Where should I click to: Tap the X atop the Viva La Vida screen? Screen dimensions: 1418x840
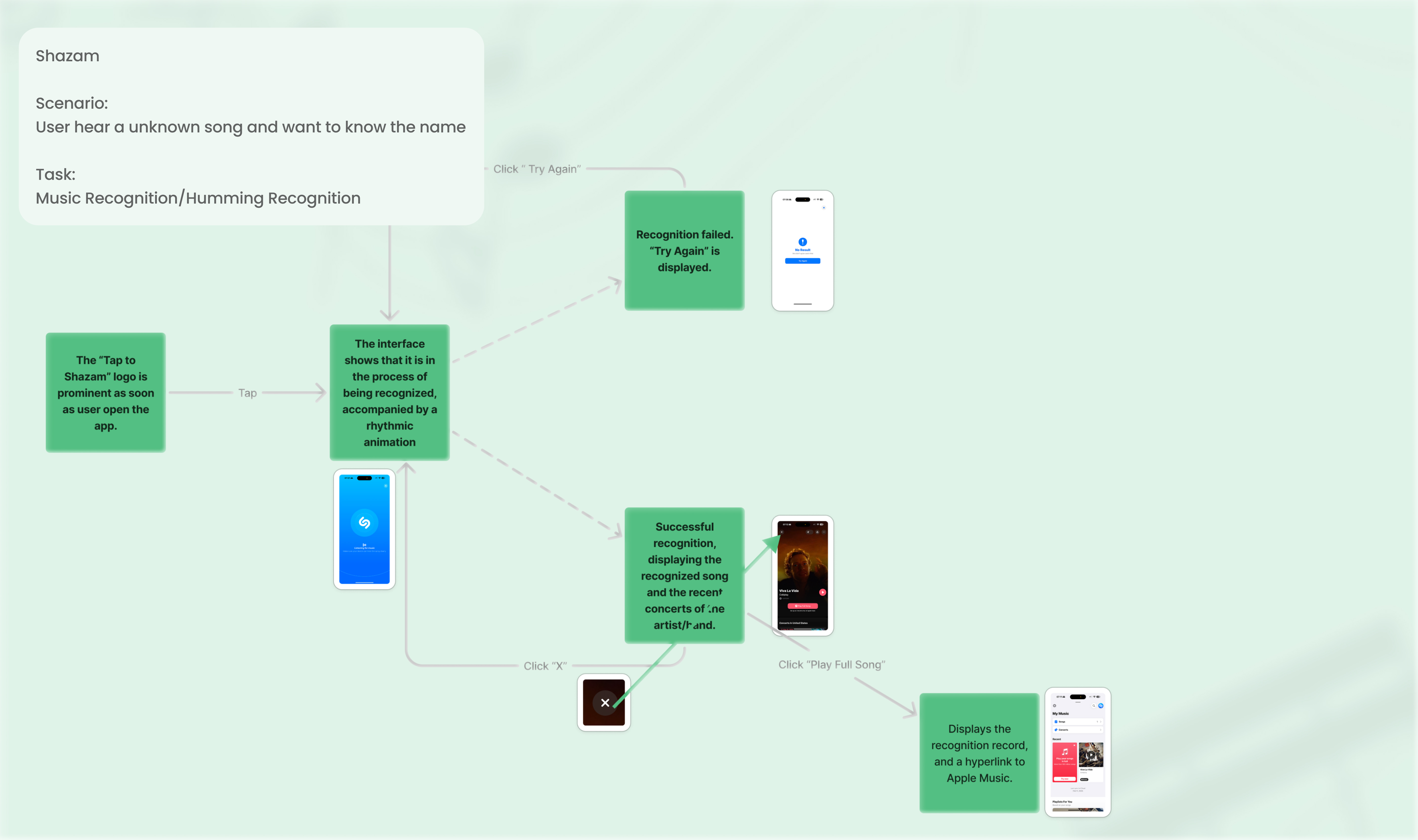click(x=782, y=532)
